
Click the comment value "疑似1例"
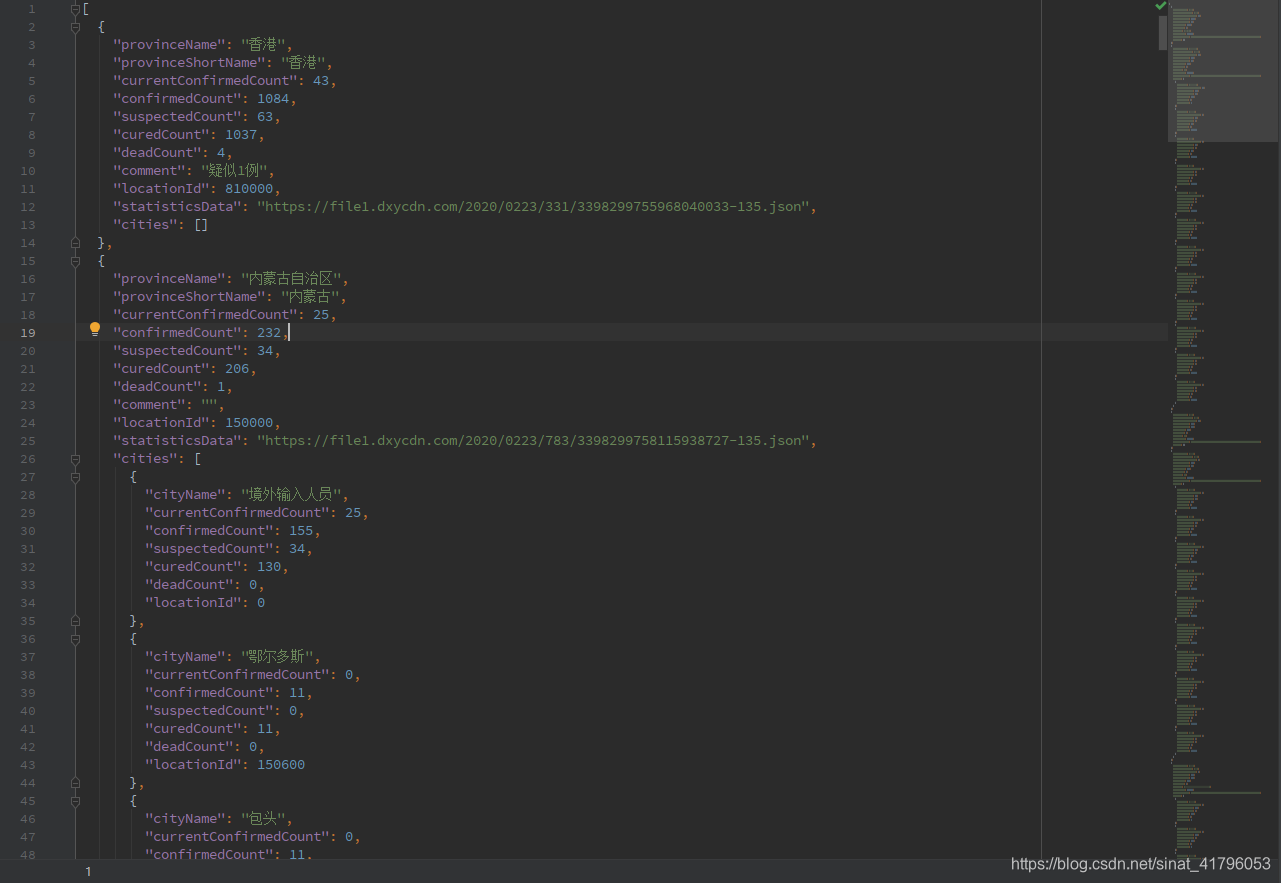[235, 171]
